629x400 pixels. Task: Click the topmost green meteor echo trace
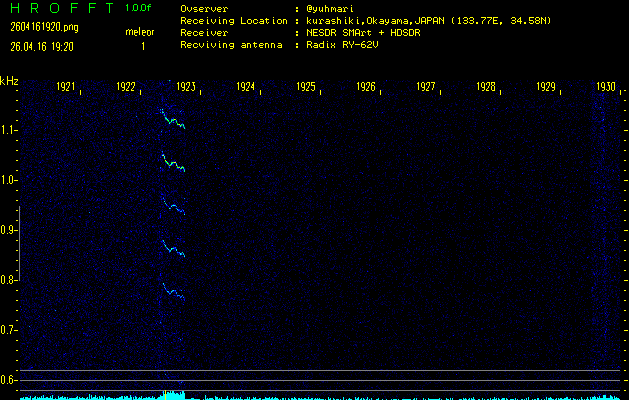point(174,120)
